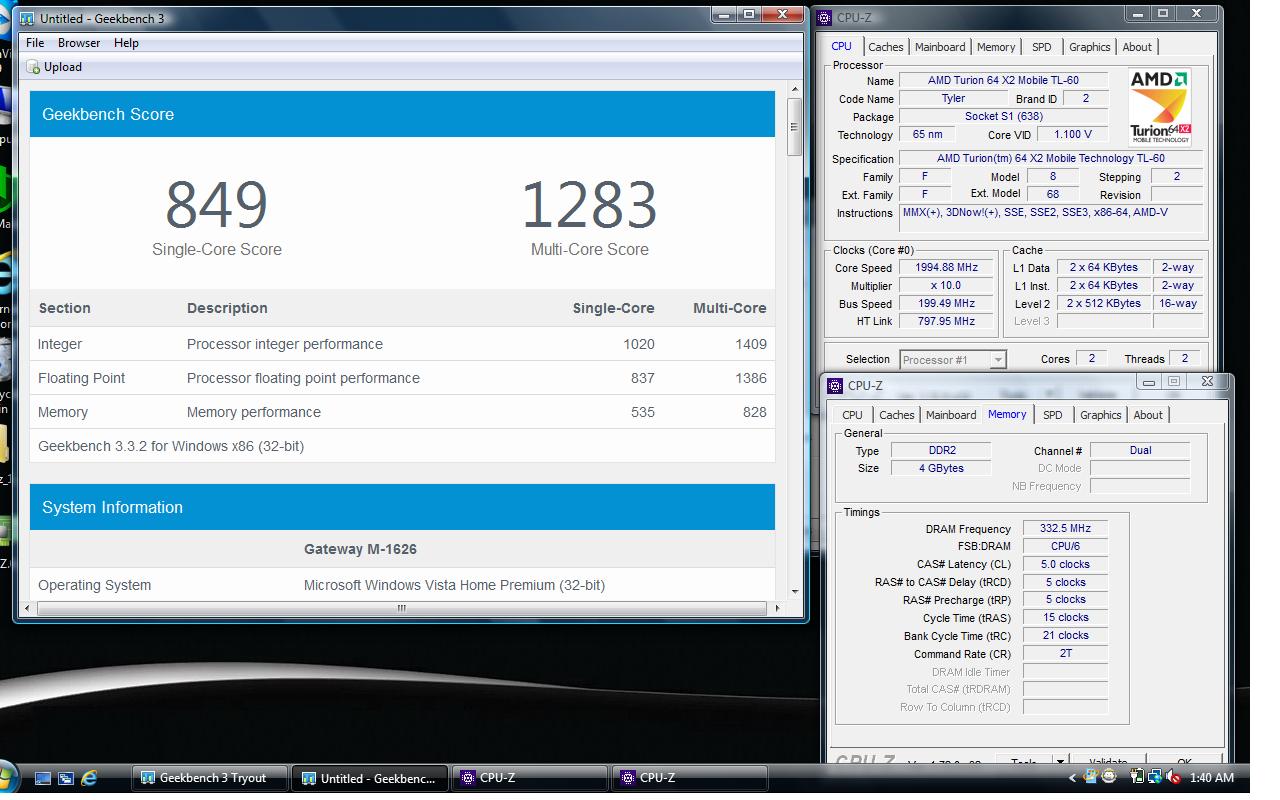This screenshot has width=1280, height=800.
Task: Click the Switch Between Windows quick launch icon
Action: [66, 777]
